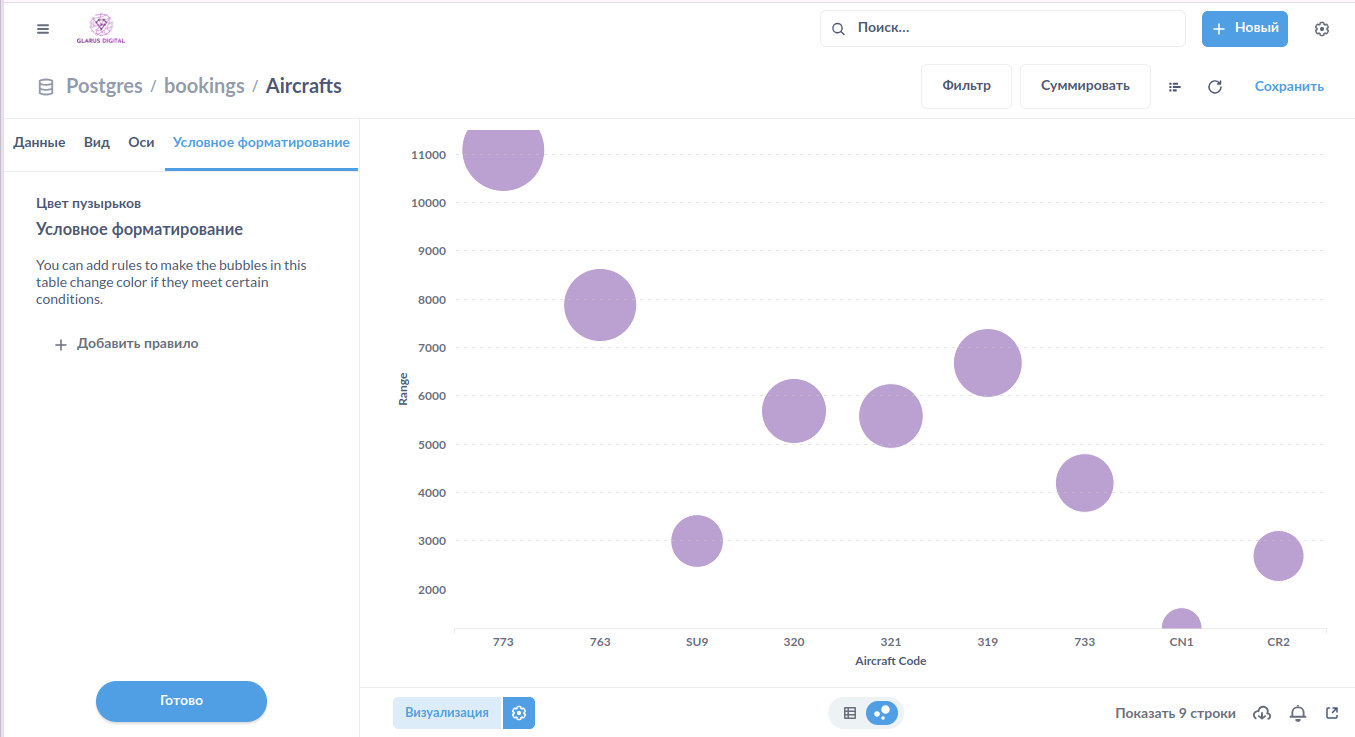
Task: Switch to the Оси tab
Action: 141,143
